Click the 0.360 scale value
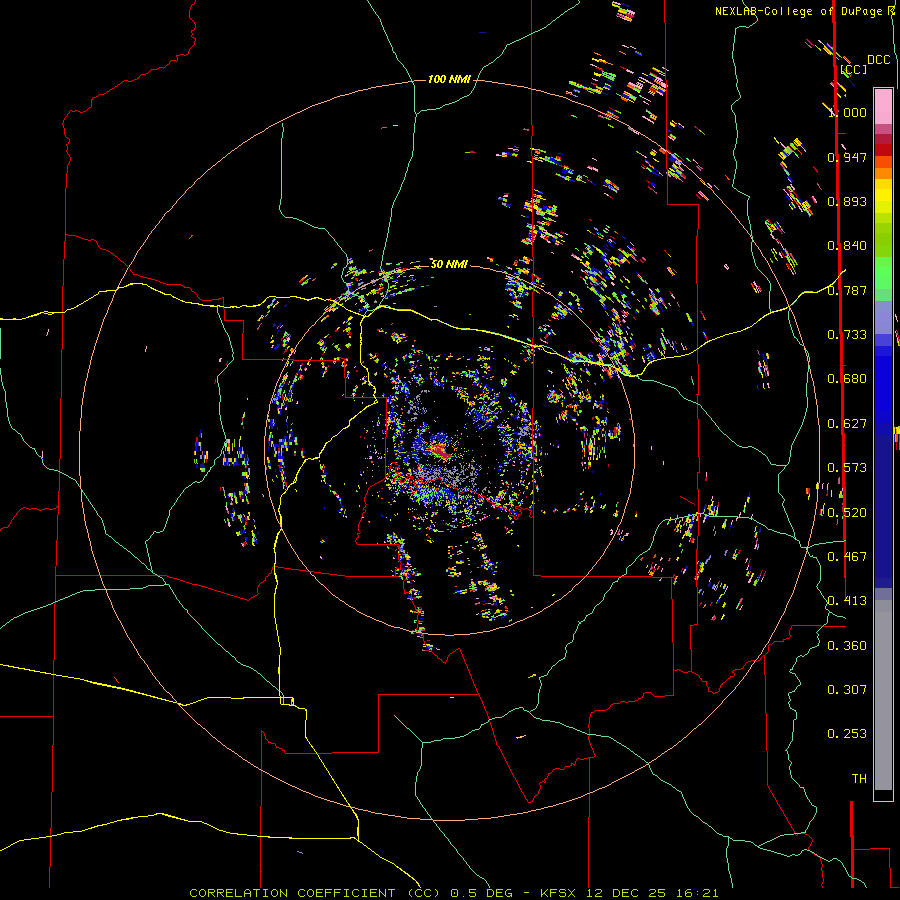The width and height of the screenshot is (900, 900). (847, 646)
